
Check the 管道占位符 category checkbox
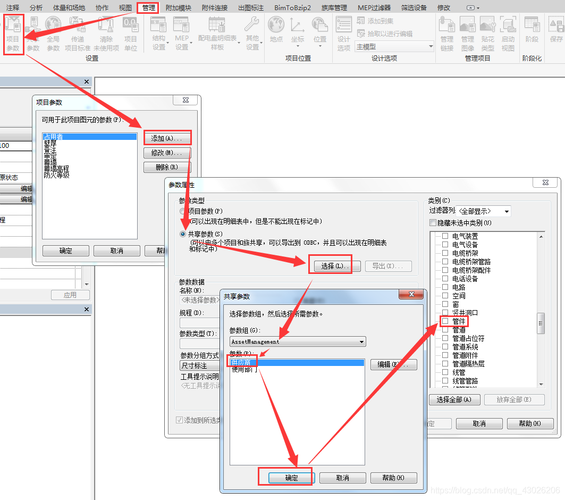point(445,338)
